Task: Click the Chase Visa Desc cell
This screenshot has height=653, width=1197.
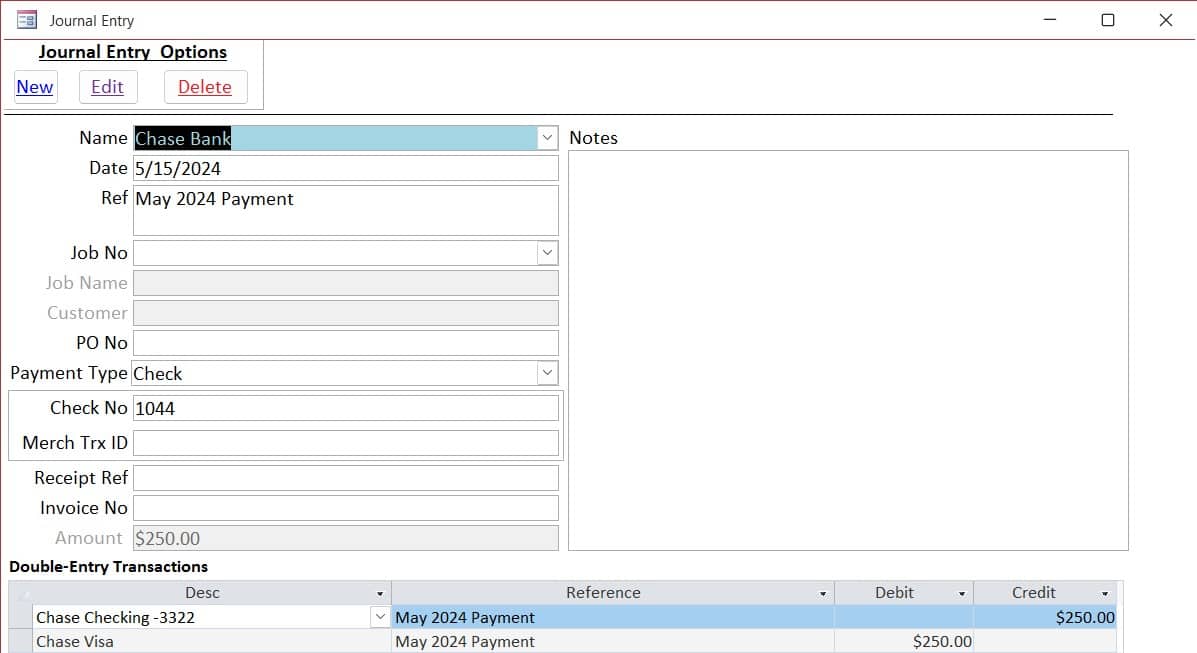Action: click(x=211, y=642)
